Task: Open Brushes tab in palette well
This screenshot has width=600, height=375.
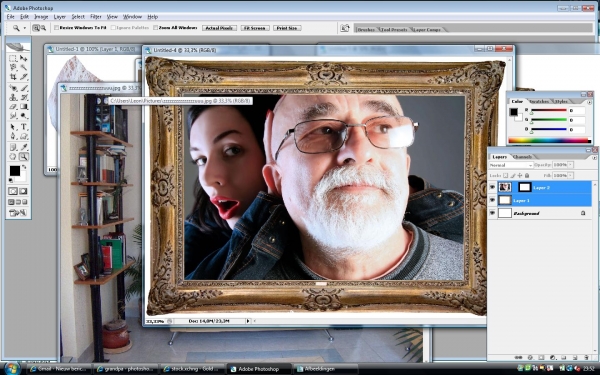Action: pyautogui.click(x=366, y=29)
